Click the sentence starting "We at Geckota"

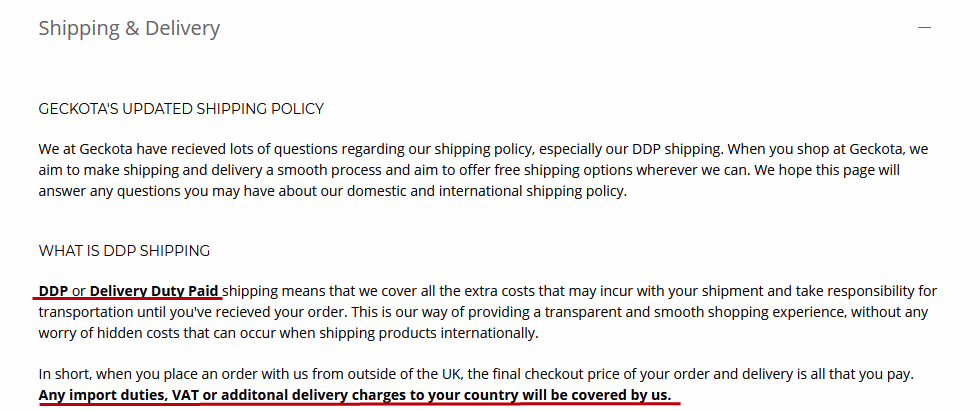[300, 149]
